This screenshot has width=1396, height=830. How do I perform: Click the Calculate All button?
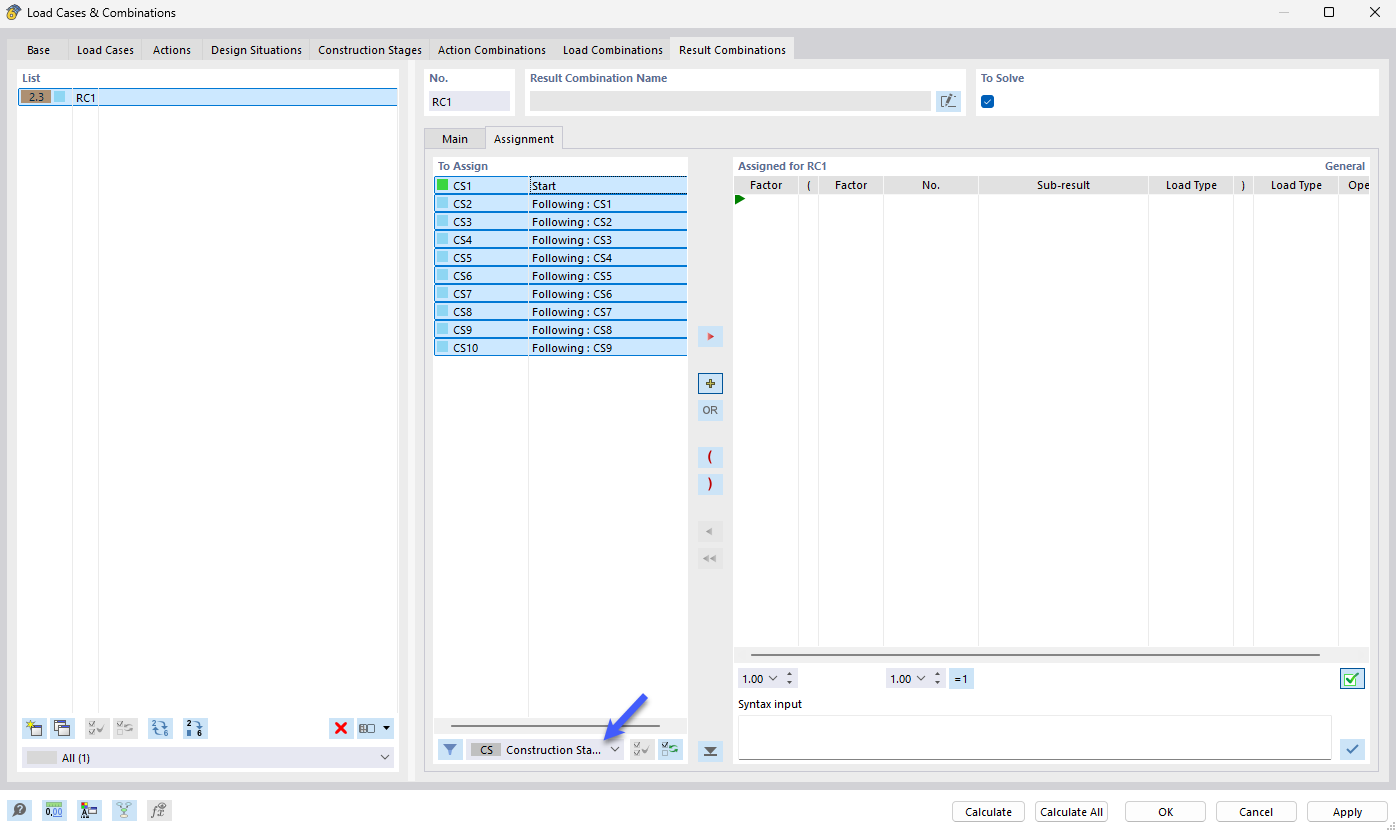point(1071,812)
